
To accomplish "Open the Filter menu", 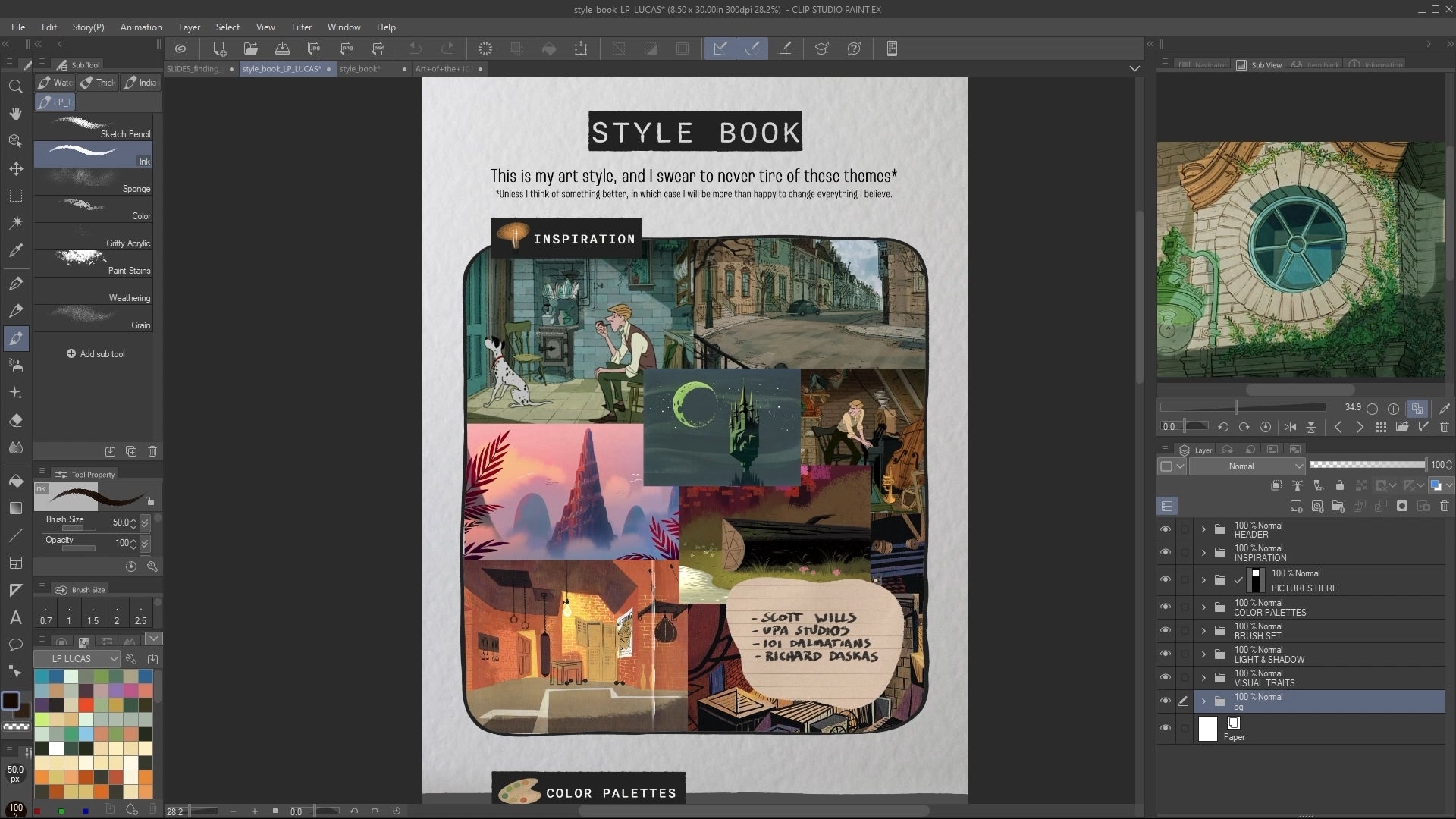I will point(302,27).
